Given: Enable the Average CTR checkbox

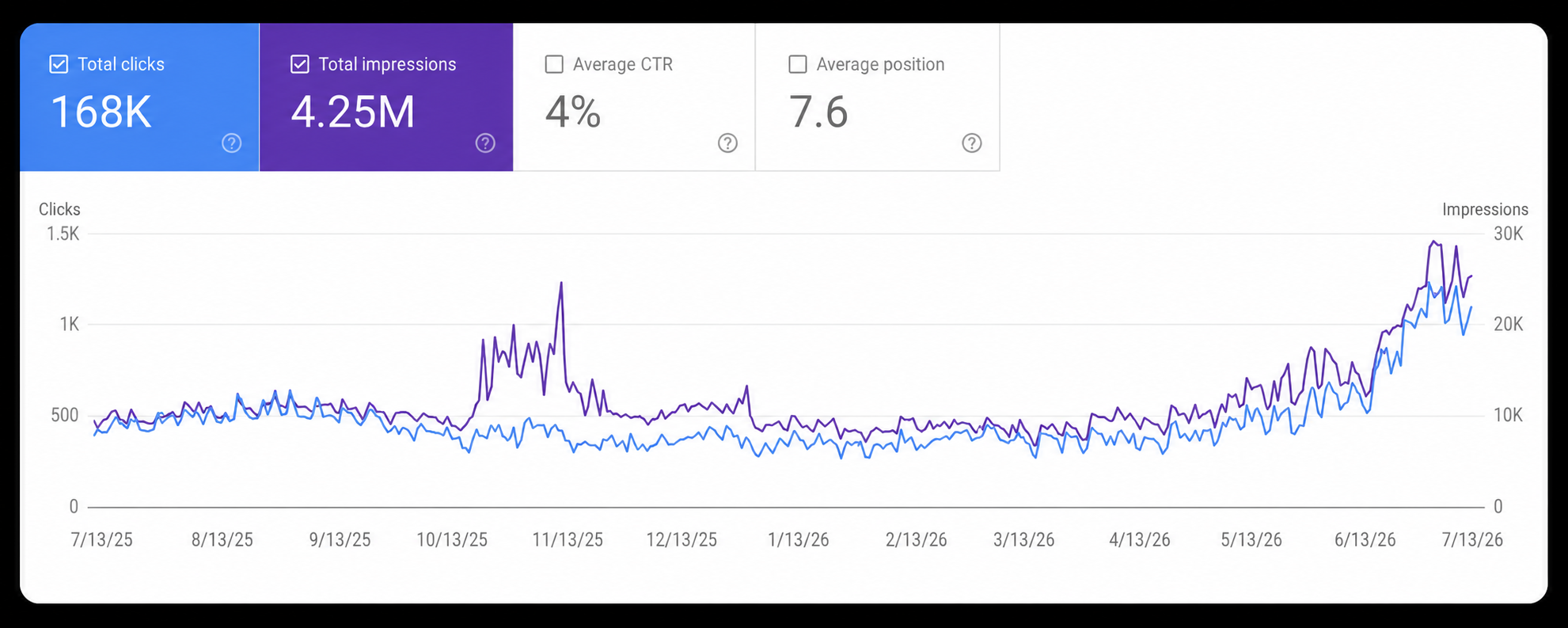Looking at the screenshot, I should pos(554,64).
